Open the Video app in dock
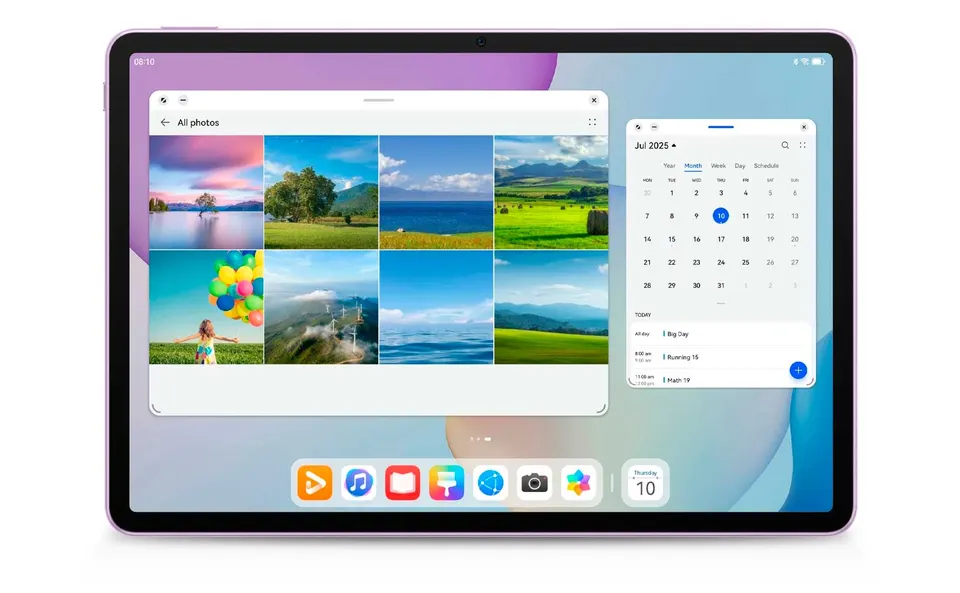The height and width of the screenshot is (593, 960). (x=315, y=483)
